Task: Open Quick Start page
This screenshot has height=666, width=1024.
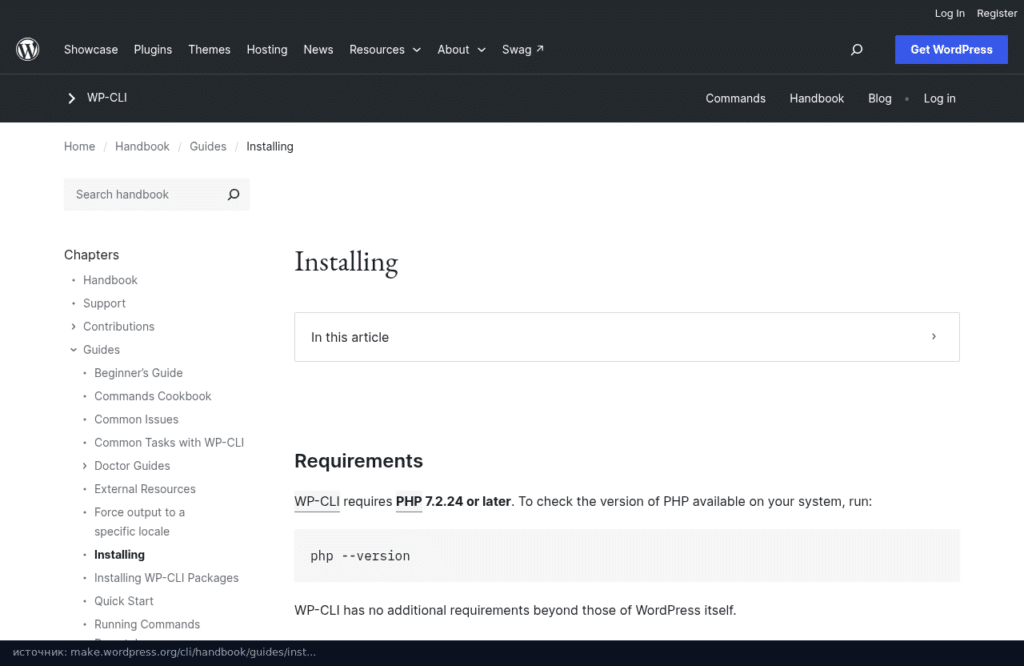Action: point(123,601)
